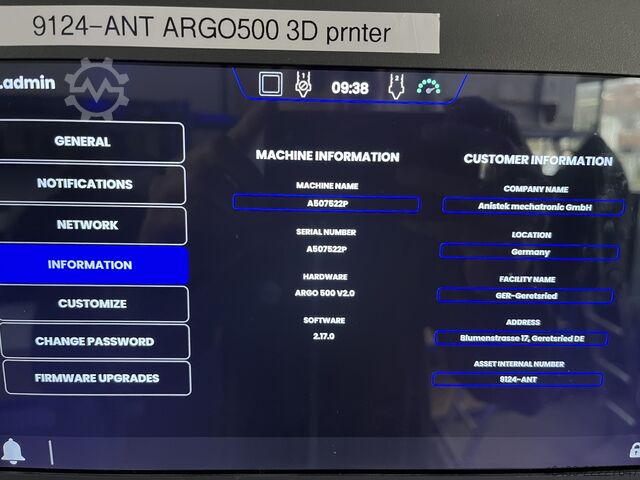
Task: Edit the Address field
Action: (522, 338)
